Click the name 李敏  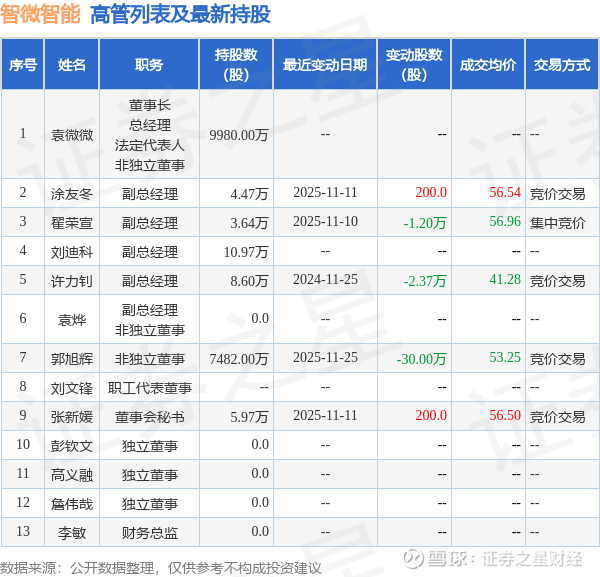72,533
